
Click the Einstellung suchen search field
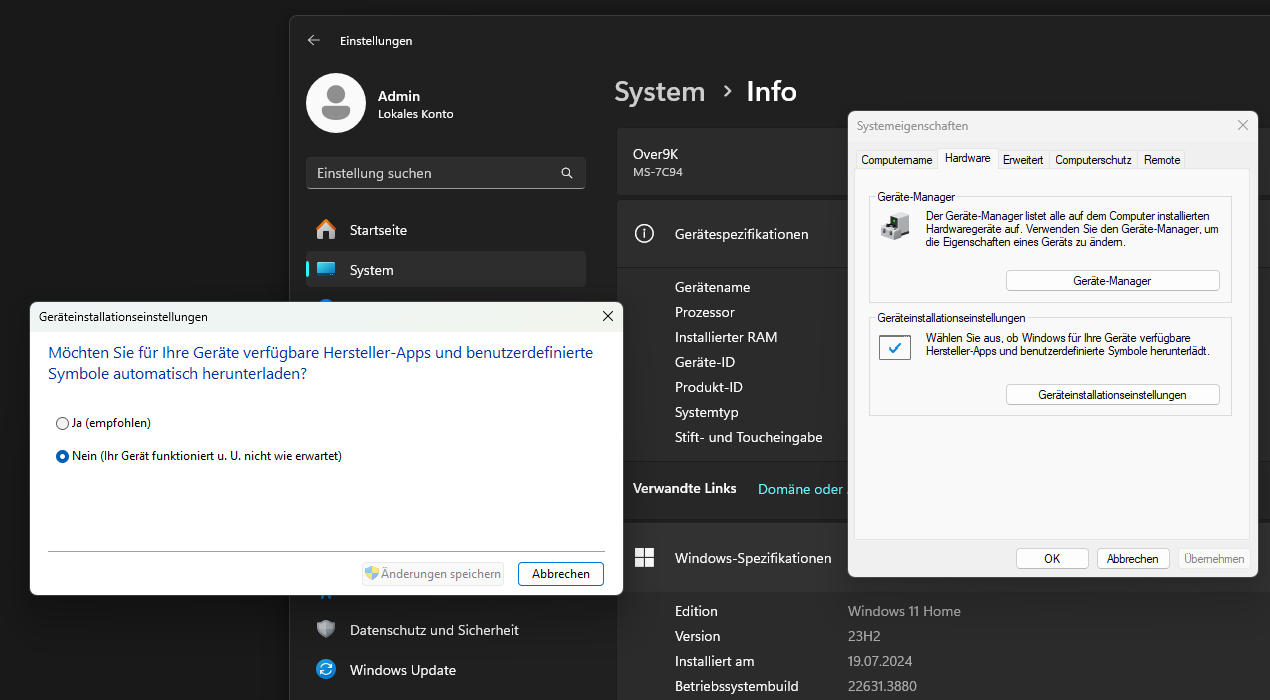[435, 173]
